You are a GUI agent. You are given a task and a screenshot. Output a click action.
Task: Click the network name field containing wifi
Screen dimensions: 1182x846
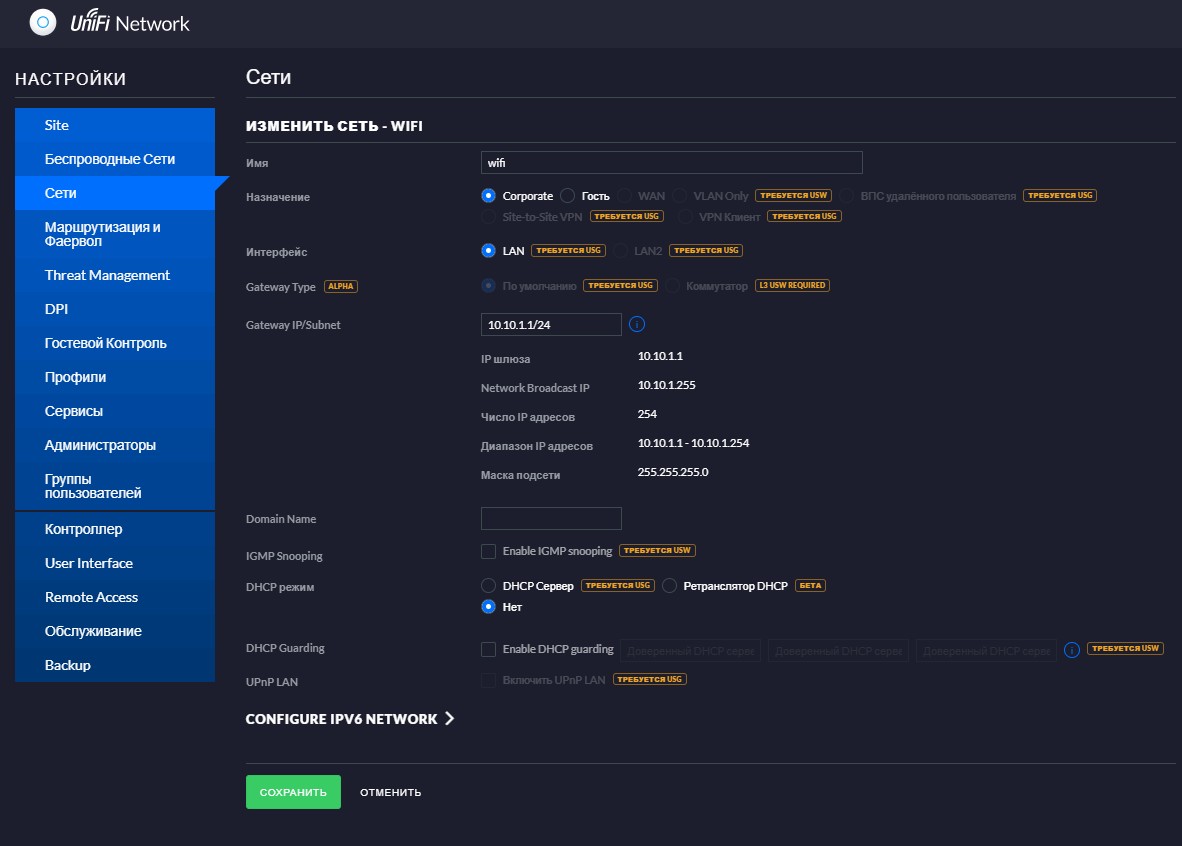[671, 162]
